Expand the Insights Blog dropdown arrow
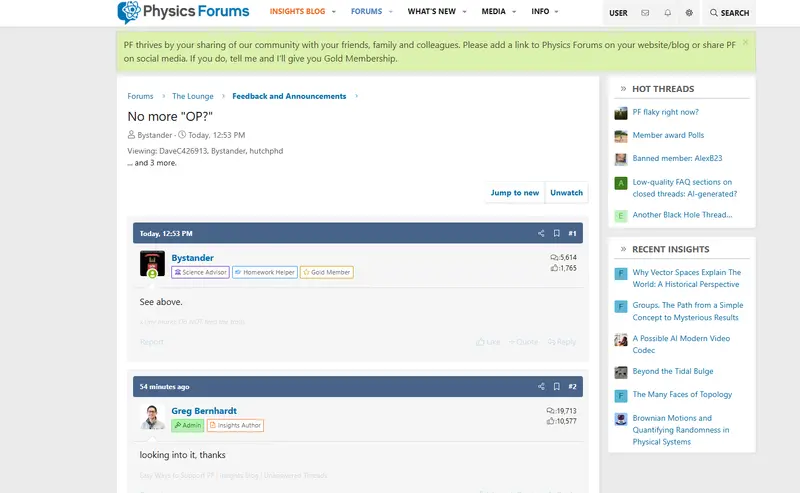800x493 pixels. 334,12
